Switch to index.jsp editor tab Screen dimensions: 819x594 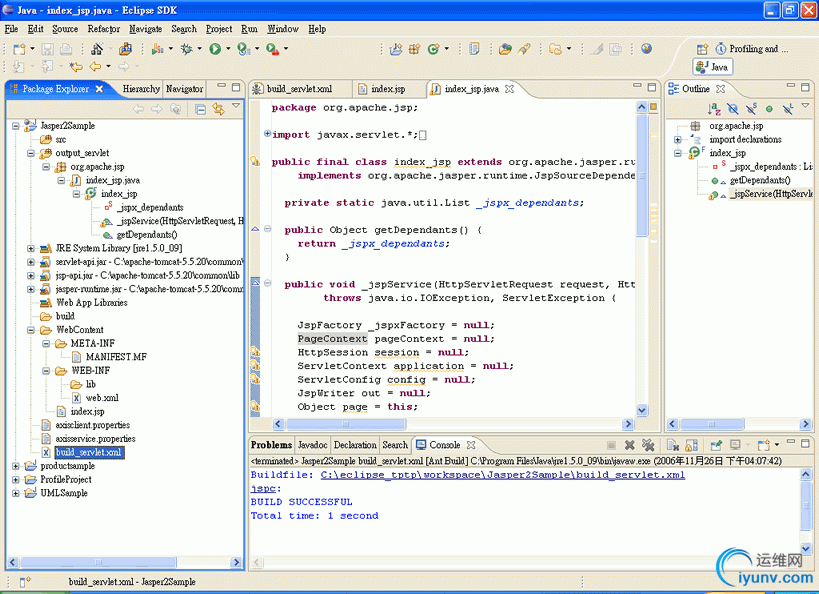point(388,89)
